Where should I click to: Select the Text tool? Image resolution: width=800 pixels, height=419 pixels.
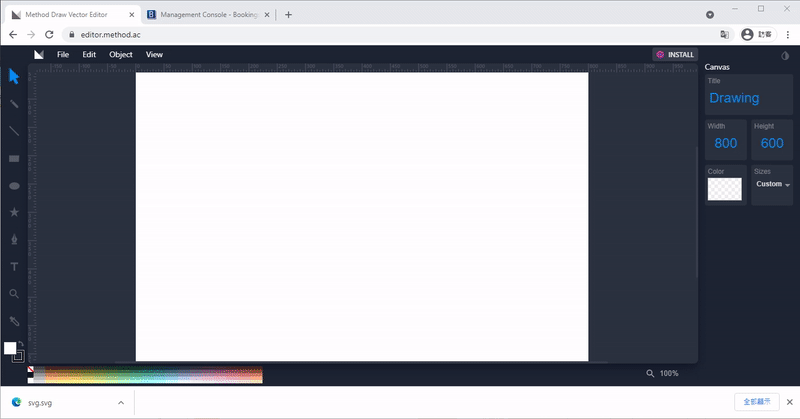click(x=14, y=267)
